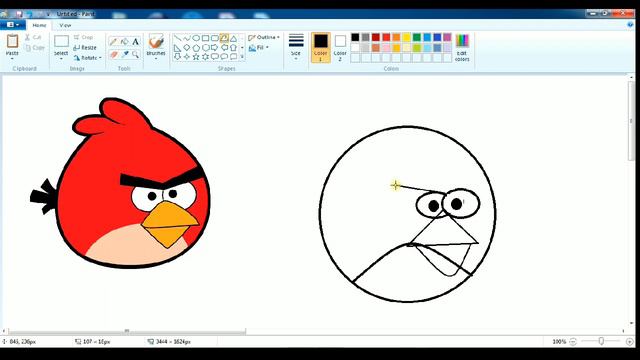Click the zoom out minus button
The width and height of the screenshot is (640, 360).
pyautogui.click(x=573, y=342)
